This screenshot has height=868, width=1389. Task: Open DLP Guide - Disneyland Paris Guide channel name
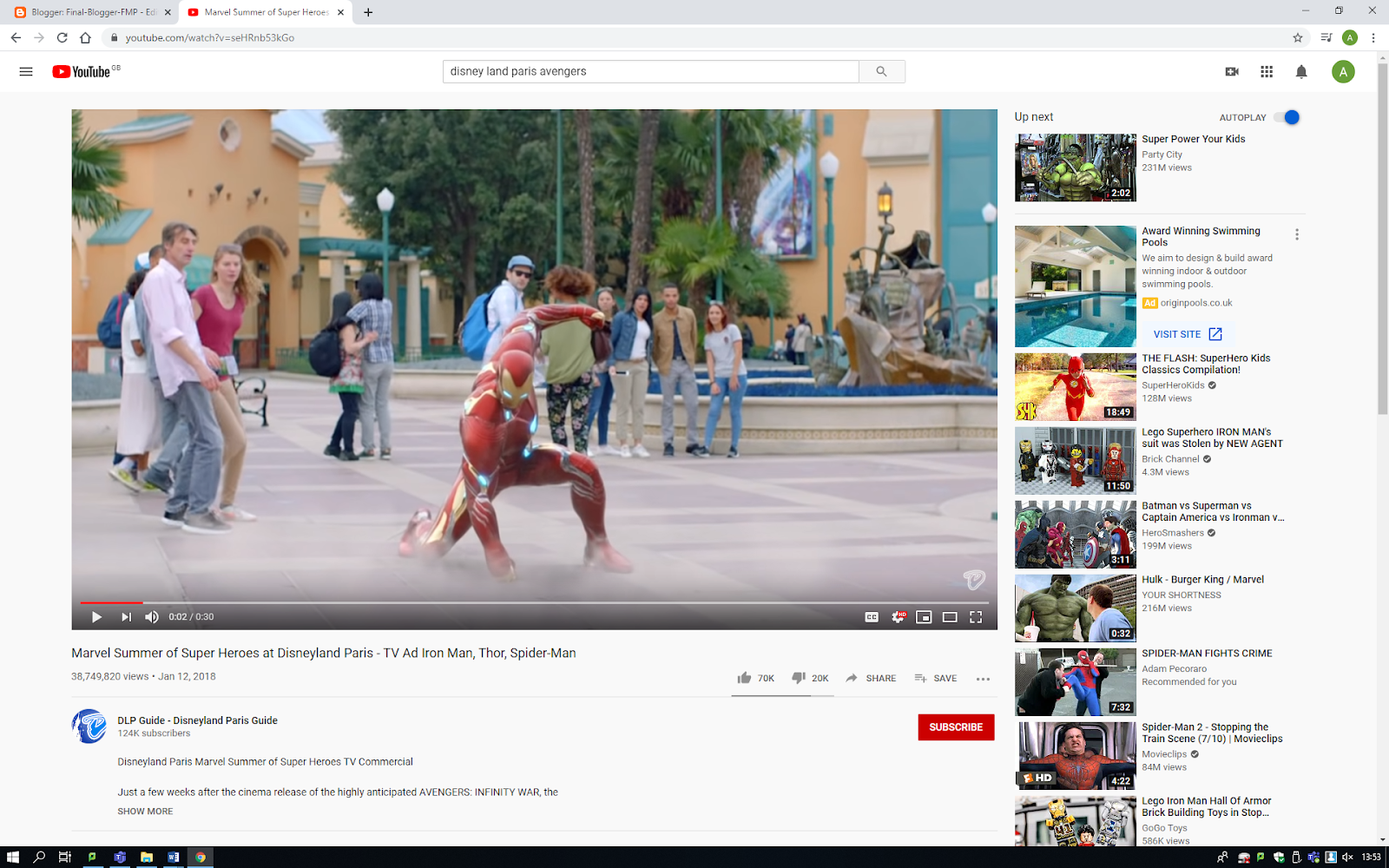(197, 720)
